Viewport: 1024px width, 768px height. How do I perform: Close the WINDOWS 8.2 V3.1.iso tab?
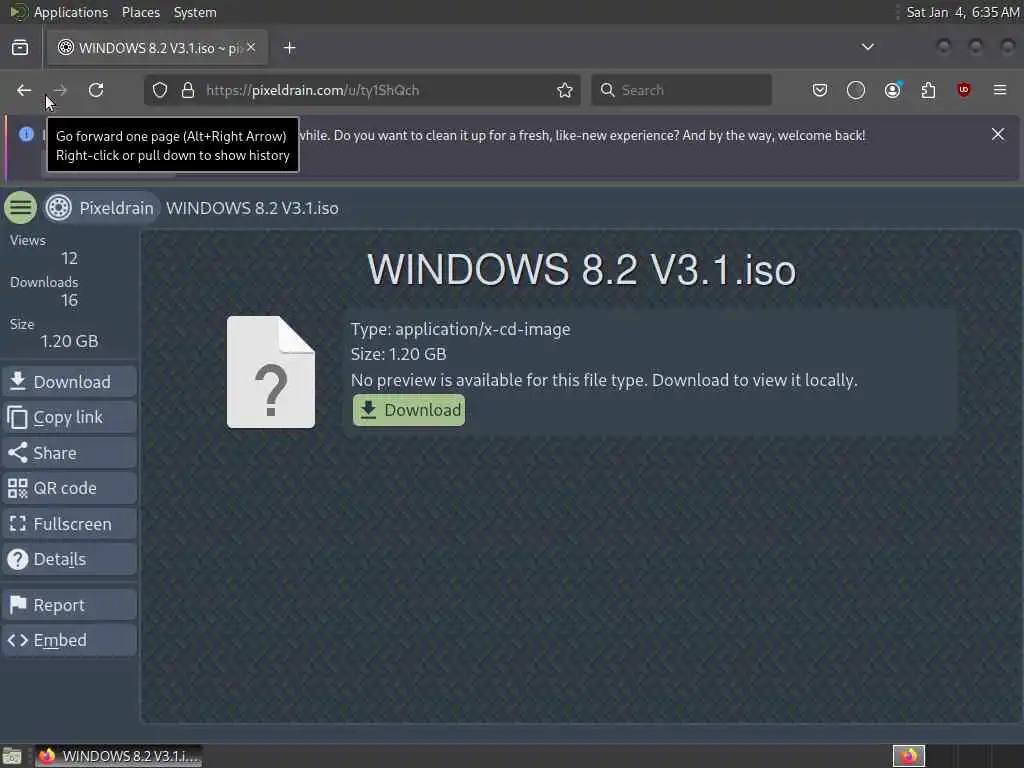(x=251, y=47)
